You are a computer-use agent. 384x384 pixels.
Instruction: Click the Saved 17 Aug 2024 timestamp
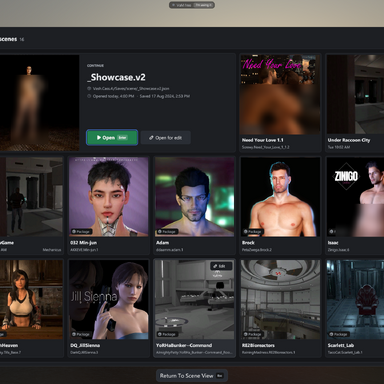coord(165,96)
